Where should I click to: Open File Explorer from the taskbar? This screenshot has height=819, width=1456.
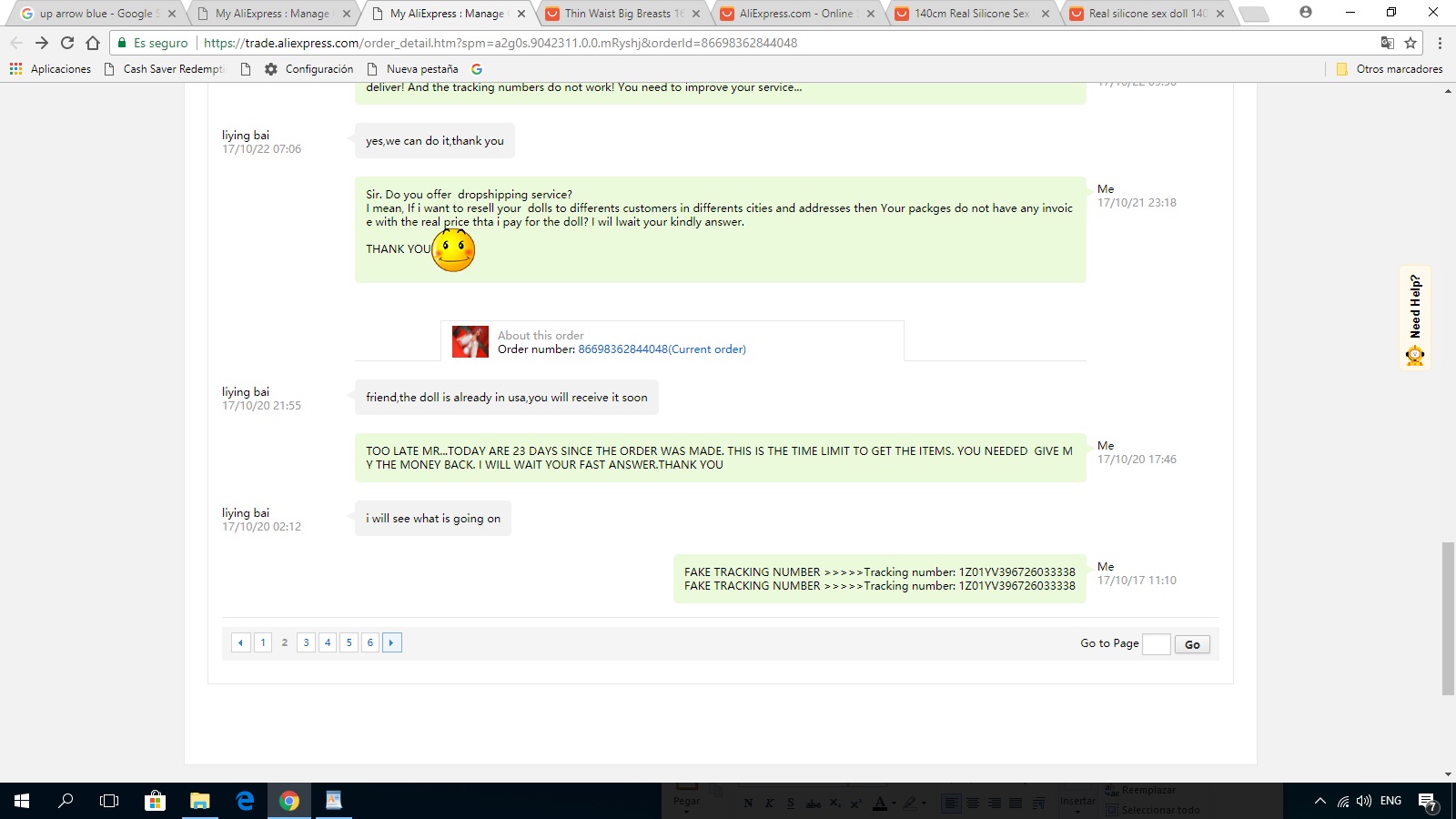coord(199,801)
